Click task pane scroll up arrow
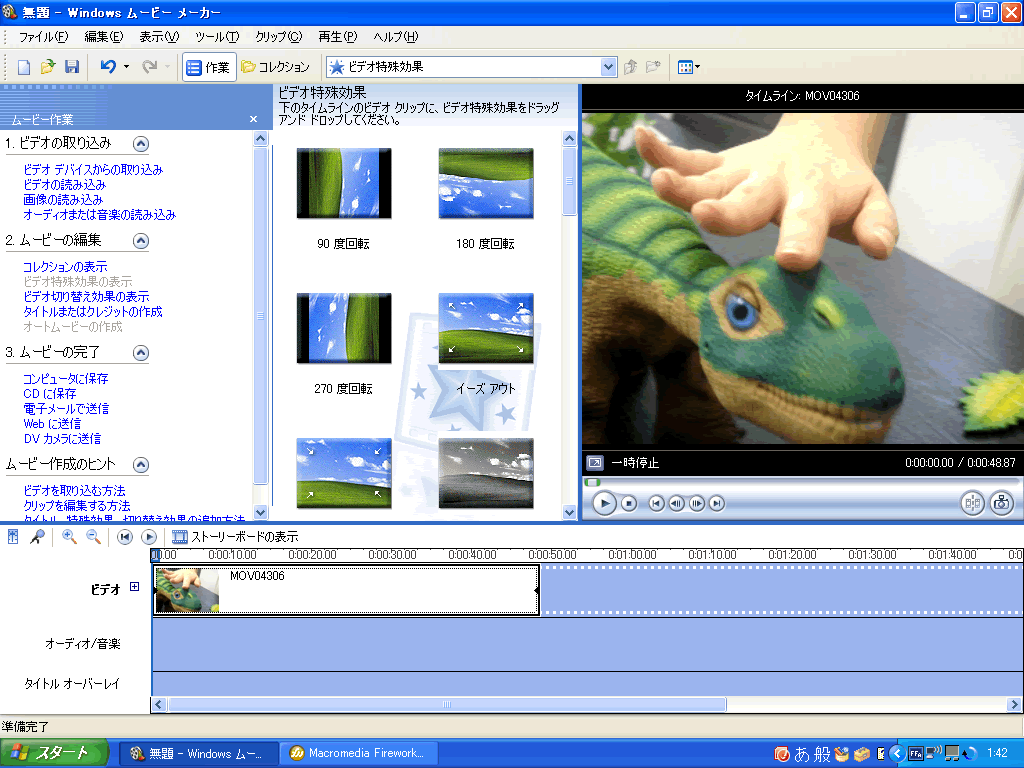 (x=261, y=138)
